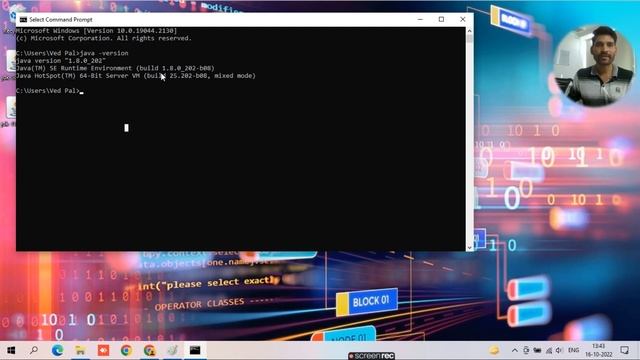The width and height of the screenshot is (640, 360).
Task: Launch Microsoft Edge from the taskbar
Action: click(x=57, y=350)
